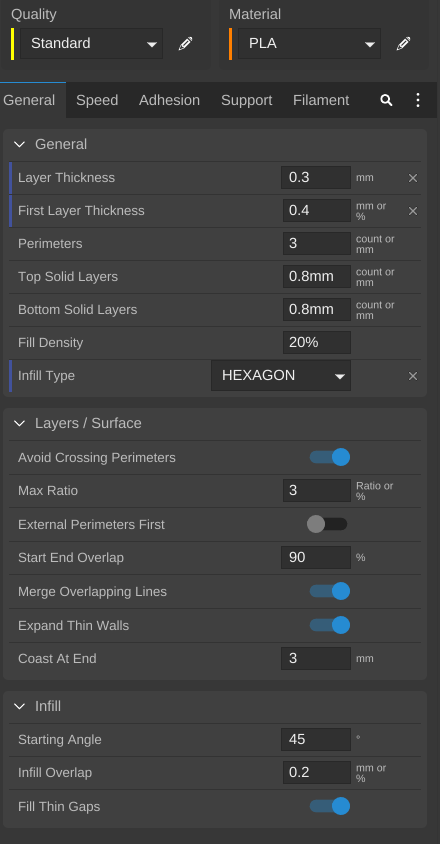Click the Coast At End label
The width and height of the screenshot is (440, 844).
(57, 658)
